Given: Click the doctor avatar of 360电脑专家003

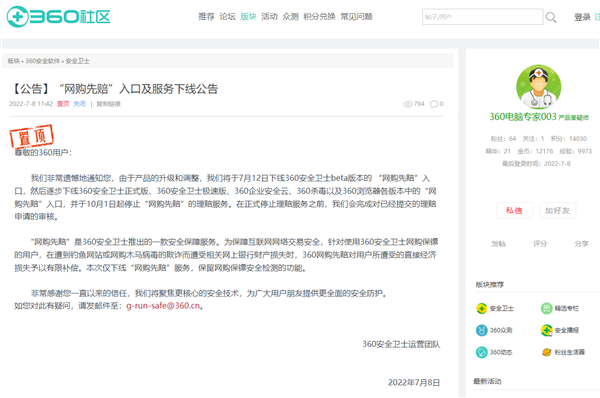Looking at the screenshot, I should [538, 87].
